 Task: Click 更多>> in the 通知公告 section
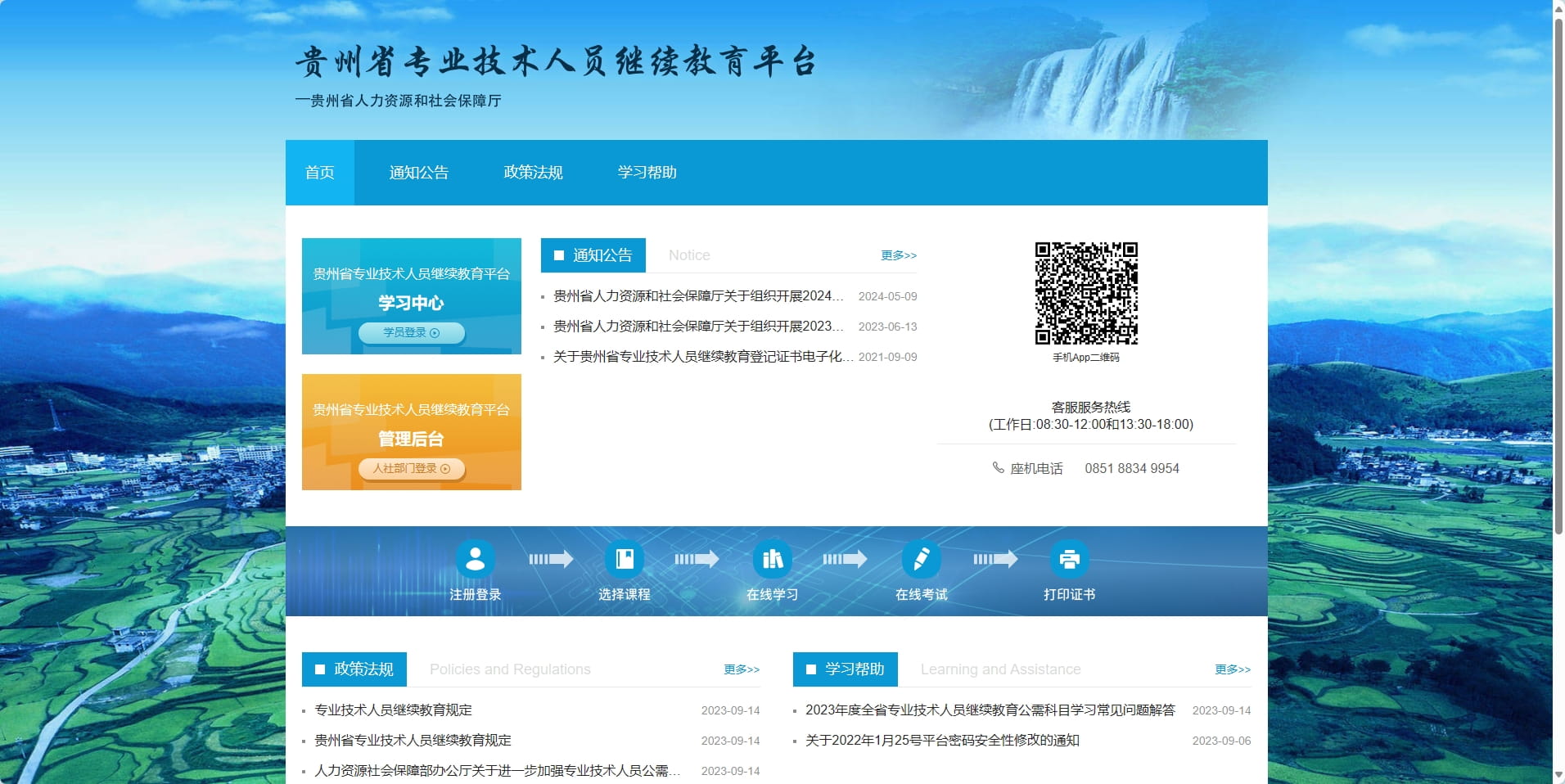[x=899, y=255]
